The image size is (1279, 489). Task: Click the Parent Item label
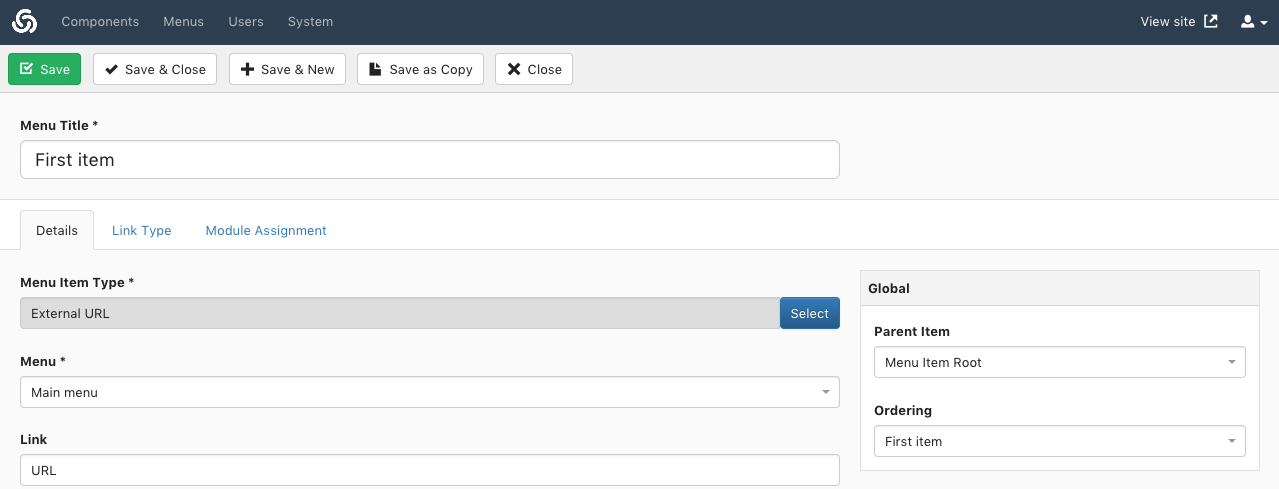pyautogui.click(x=912, y=331)
